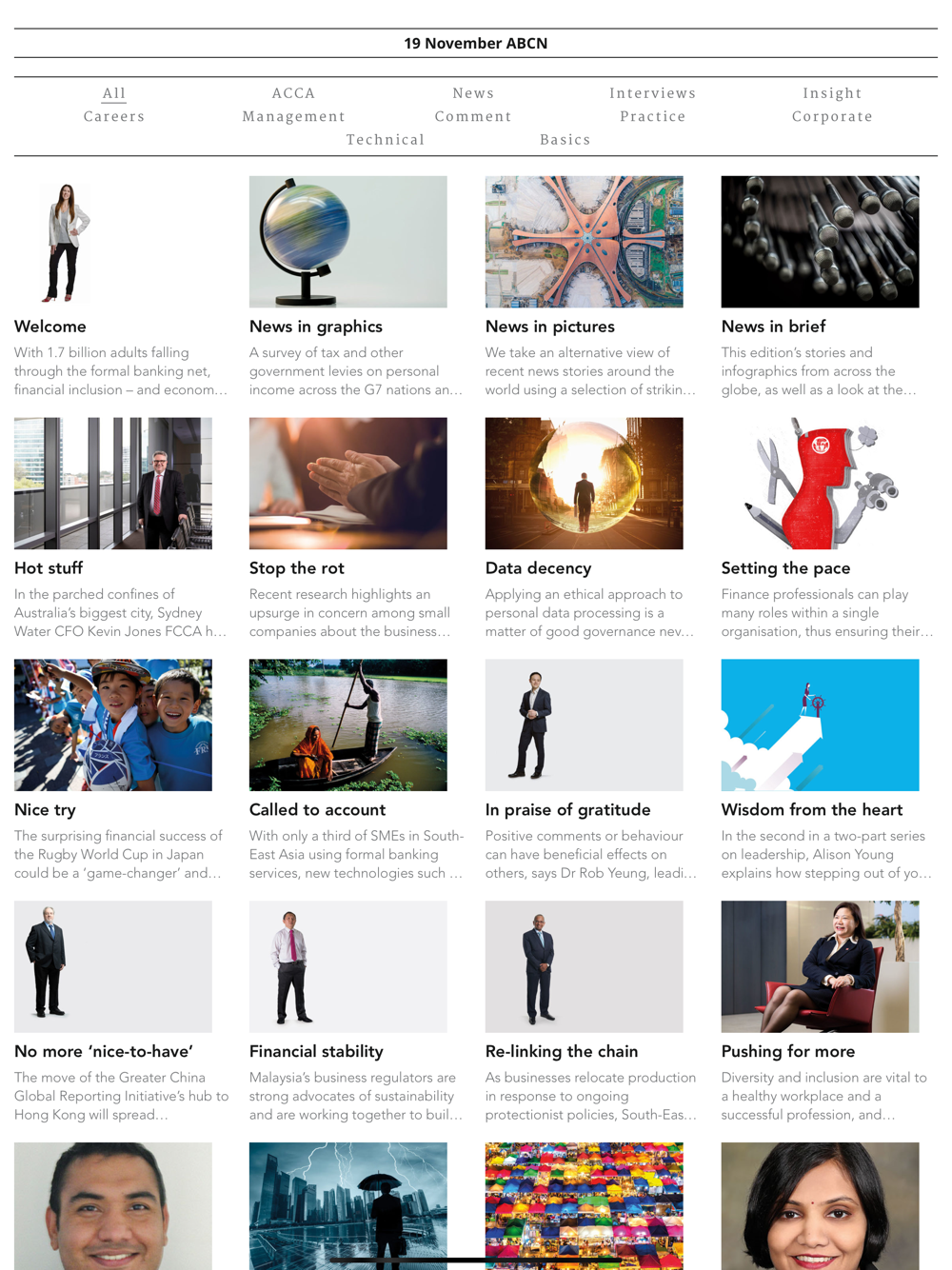
Task: Open the Stop the rot article
Action: pyautogui.click(x=297, y=568)
